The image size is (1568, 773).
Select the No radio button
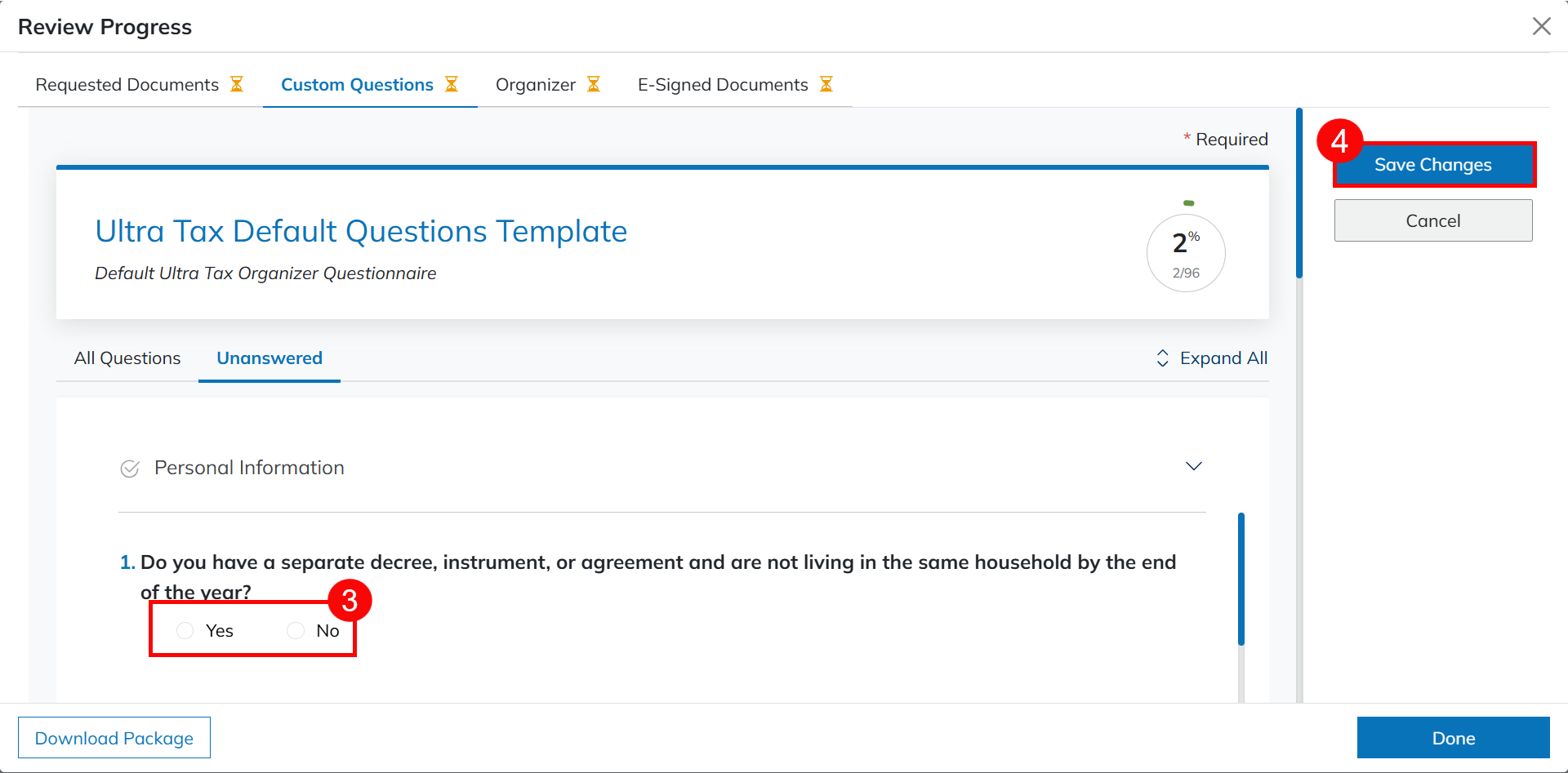(296, 630)
